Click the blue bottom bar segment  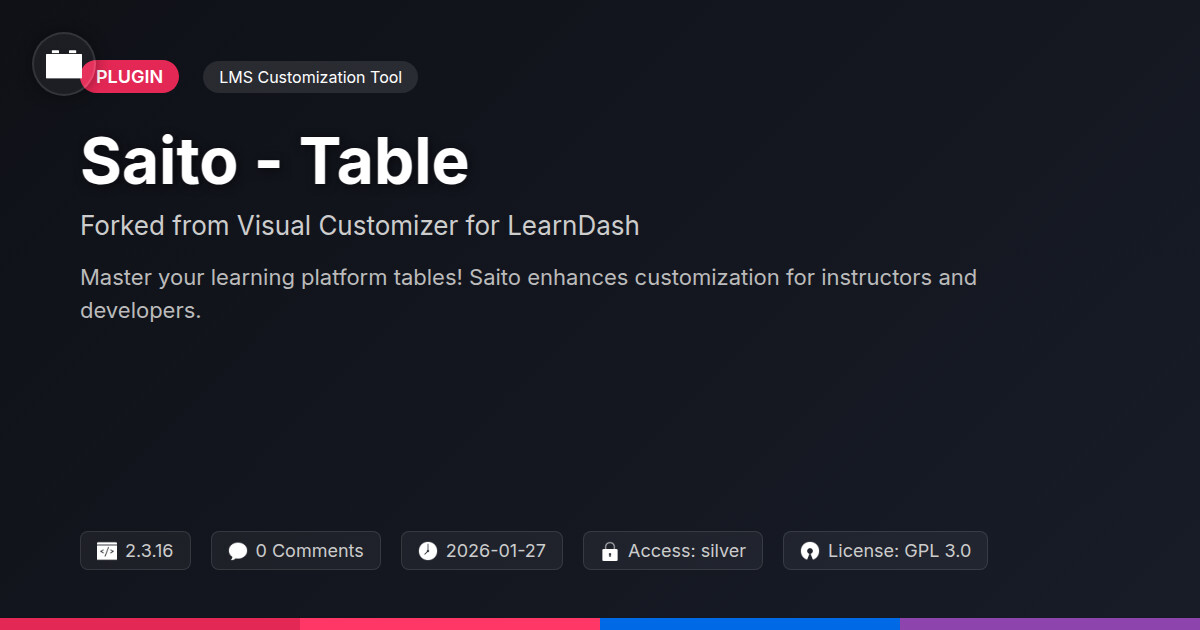pyautogui.click(x=750, y=623)
